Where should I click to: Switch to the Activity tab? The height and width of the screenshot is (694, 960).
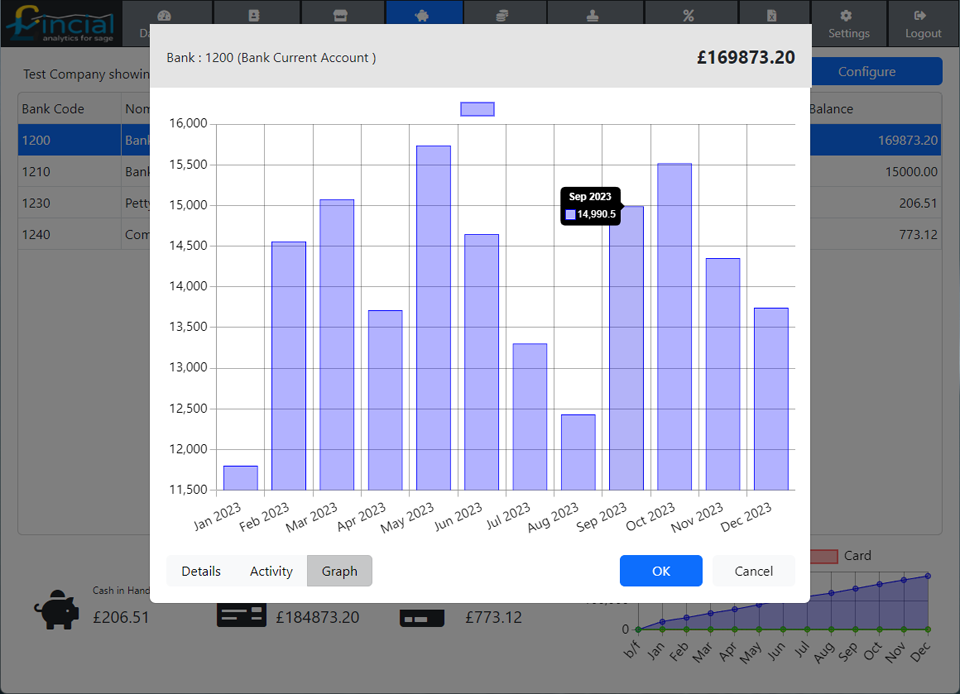(271, 571)
